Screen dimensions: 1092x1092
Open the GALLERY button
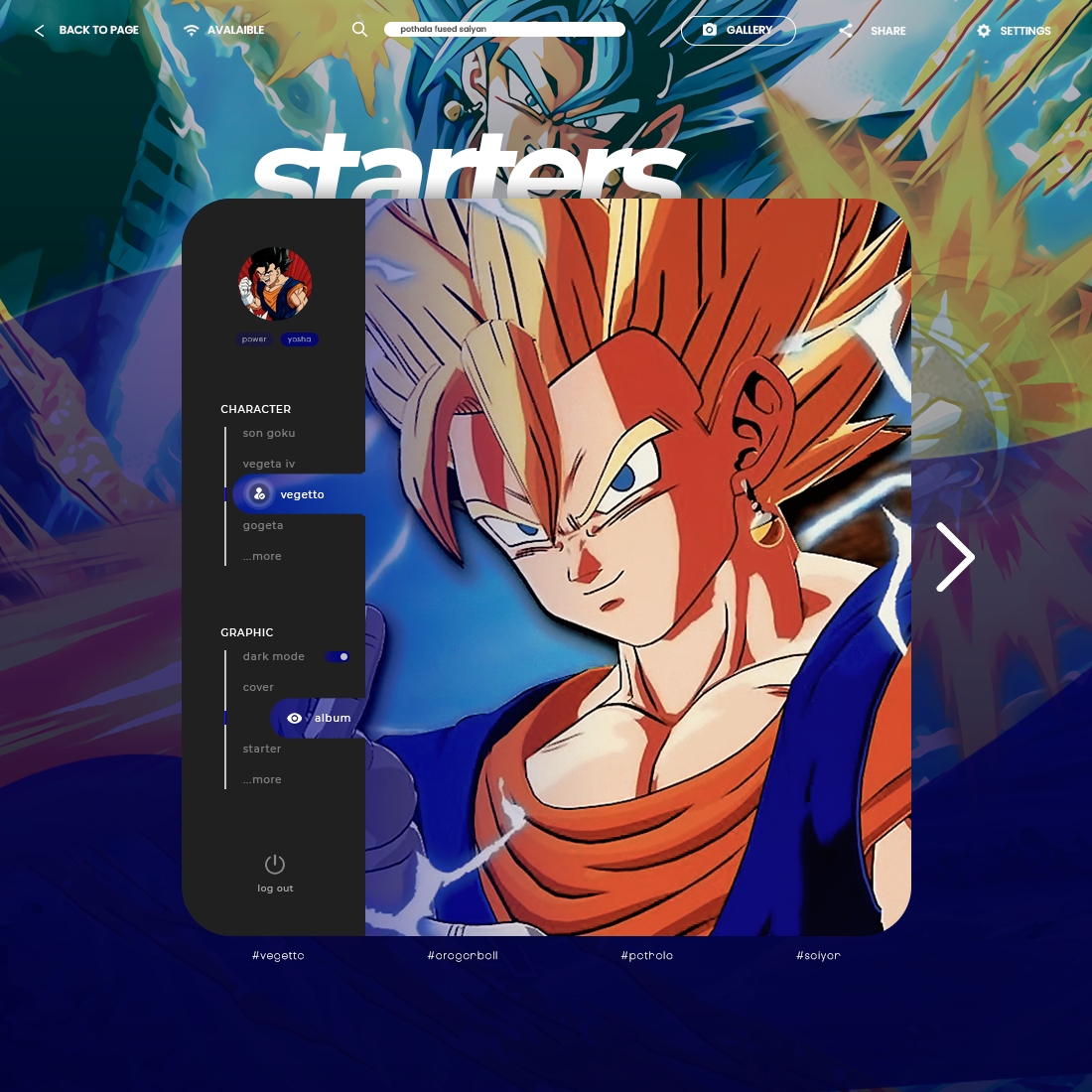[x=738, y=30]
